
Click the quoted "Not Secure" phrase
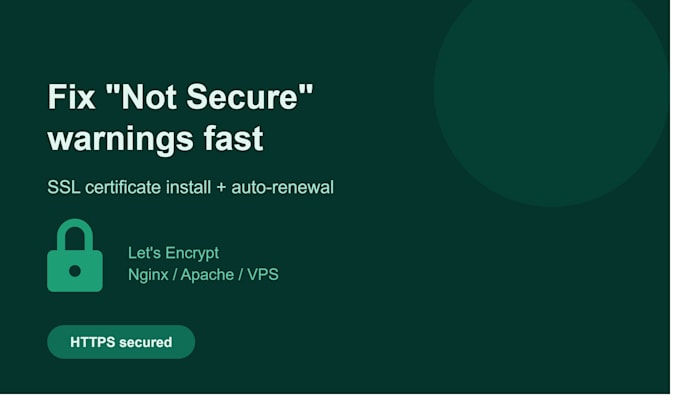point(209,97)
